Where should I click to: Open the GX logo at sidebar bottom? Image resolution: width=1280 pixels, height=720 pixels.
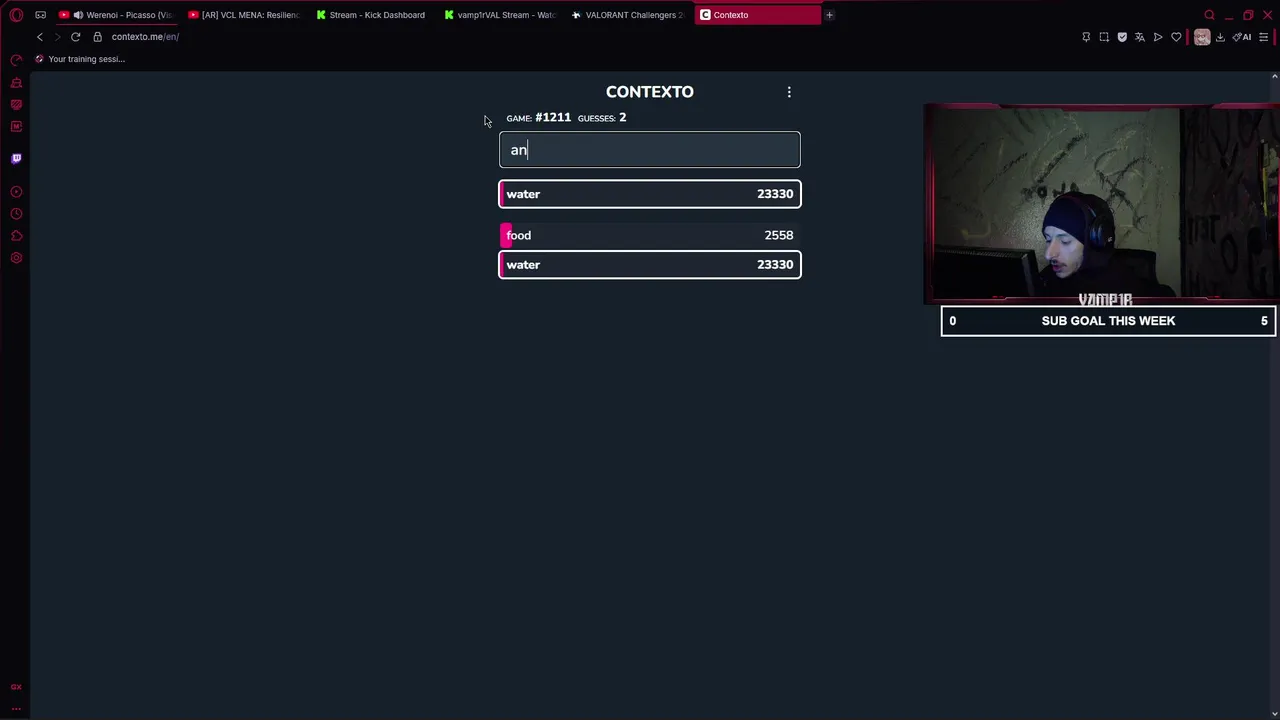coord(16,687)
